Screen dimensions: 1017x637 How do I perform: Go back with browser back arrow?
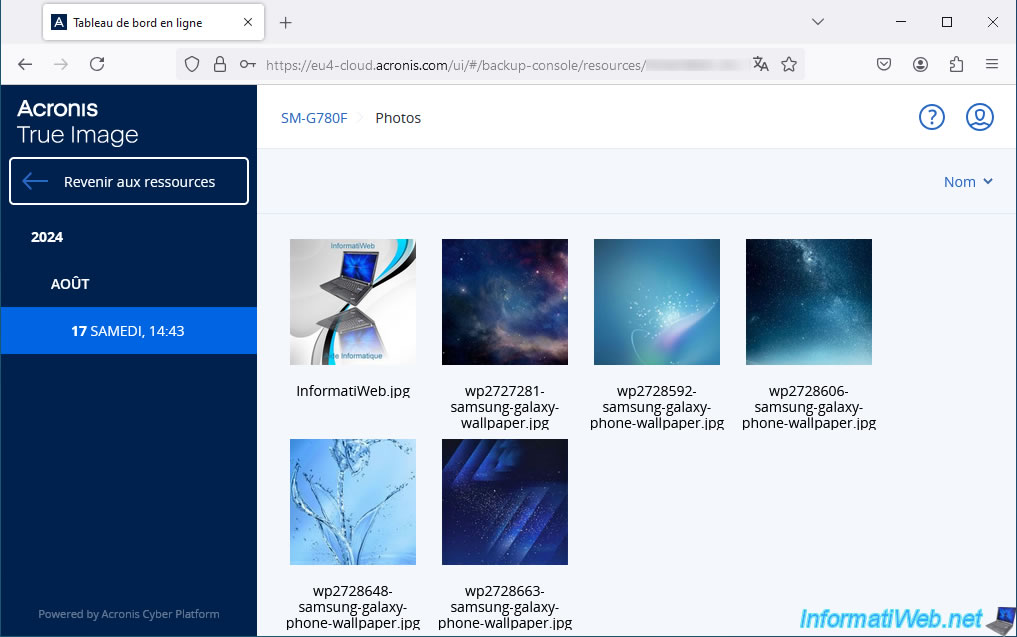25,64
